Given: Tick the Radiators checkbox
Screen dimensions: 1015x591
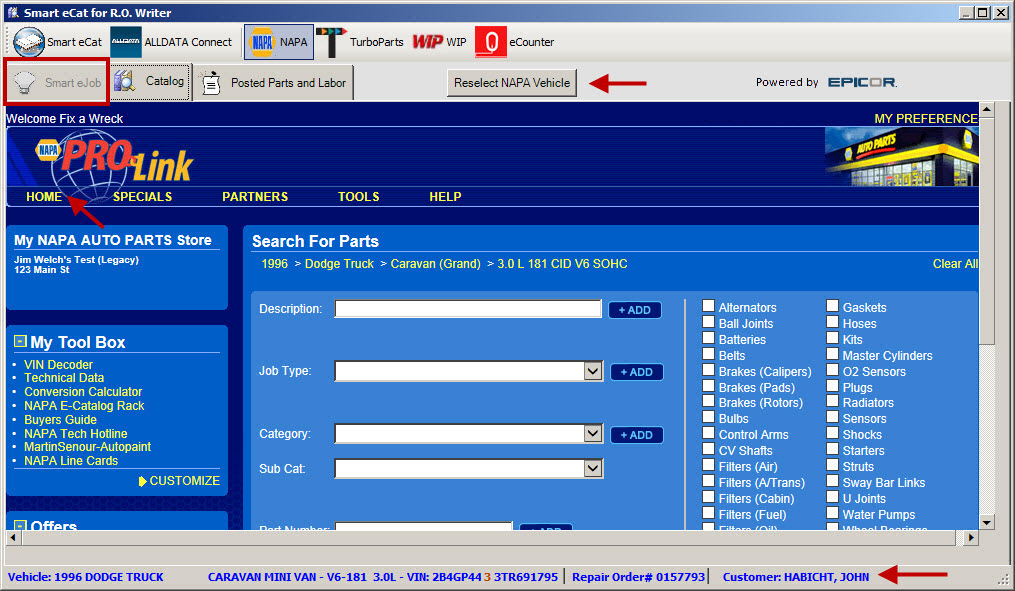Looking at the screenshot, I should [832, 402].
